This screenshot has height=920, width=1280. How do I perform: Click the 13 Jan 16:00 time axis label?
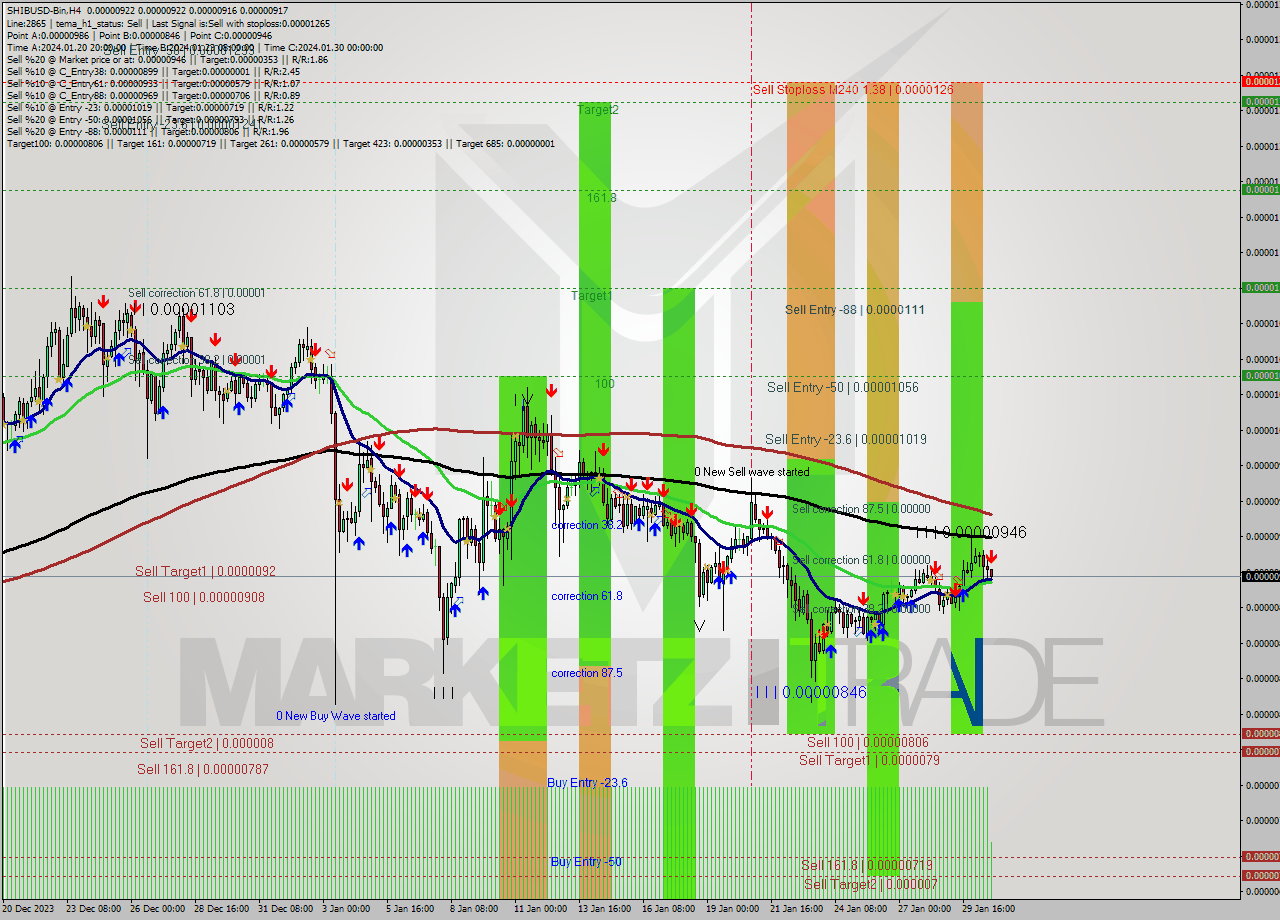coord(603,909)
